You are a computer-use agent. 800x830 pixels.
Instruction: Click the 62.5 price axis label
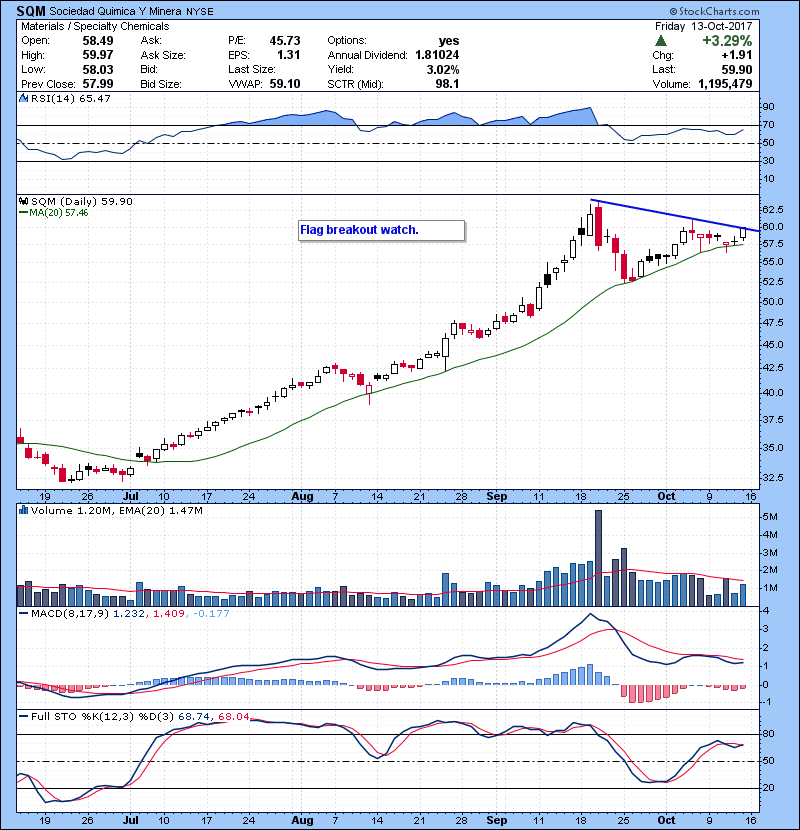(772, 210)
